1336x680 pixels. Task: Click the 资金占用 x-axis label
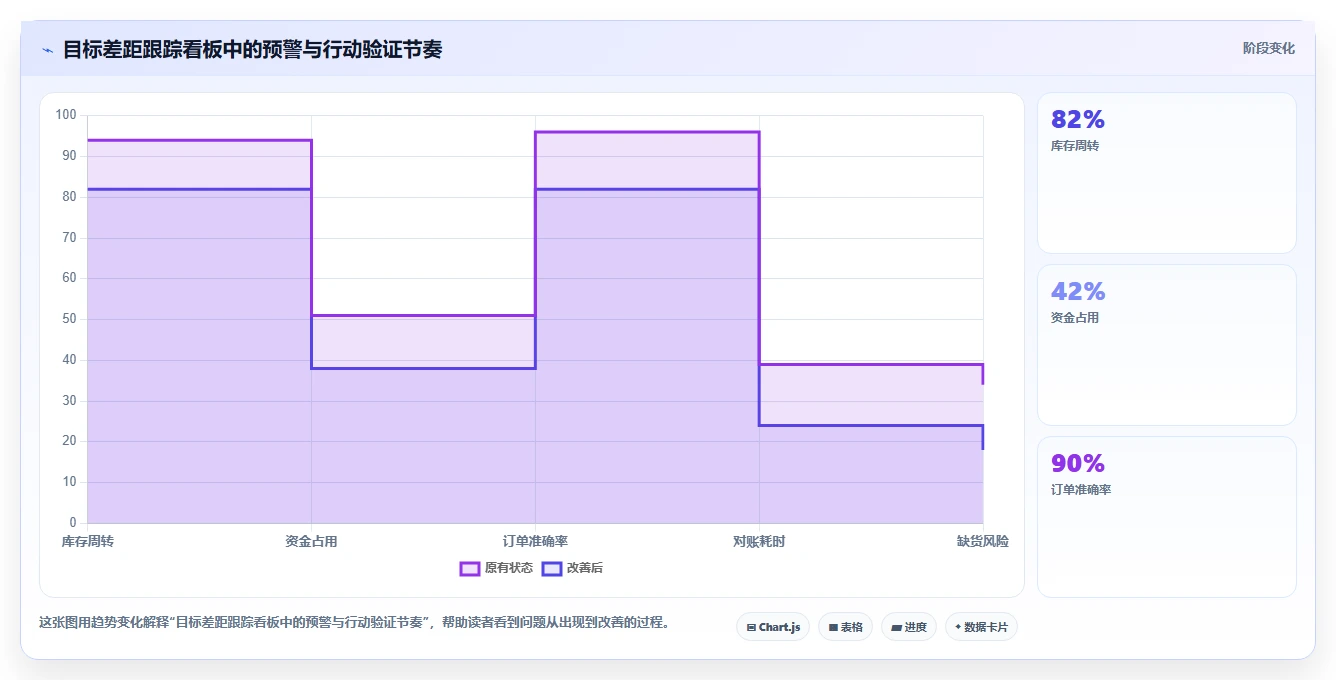[311, 541]
